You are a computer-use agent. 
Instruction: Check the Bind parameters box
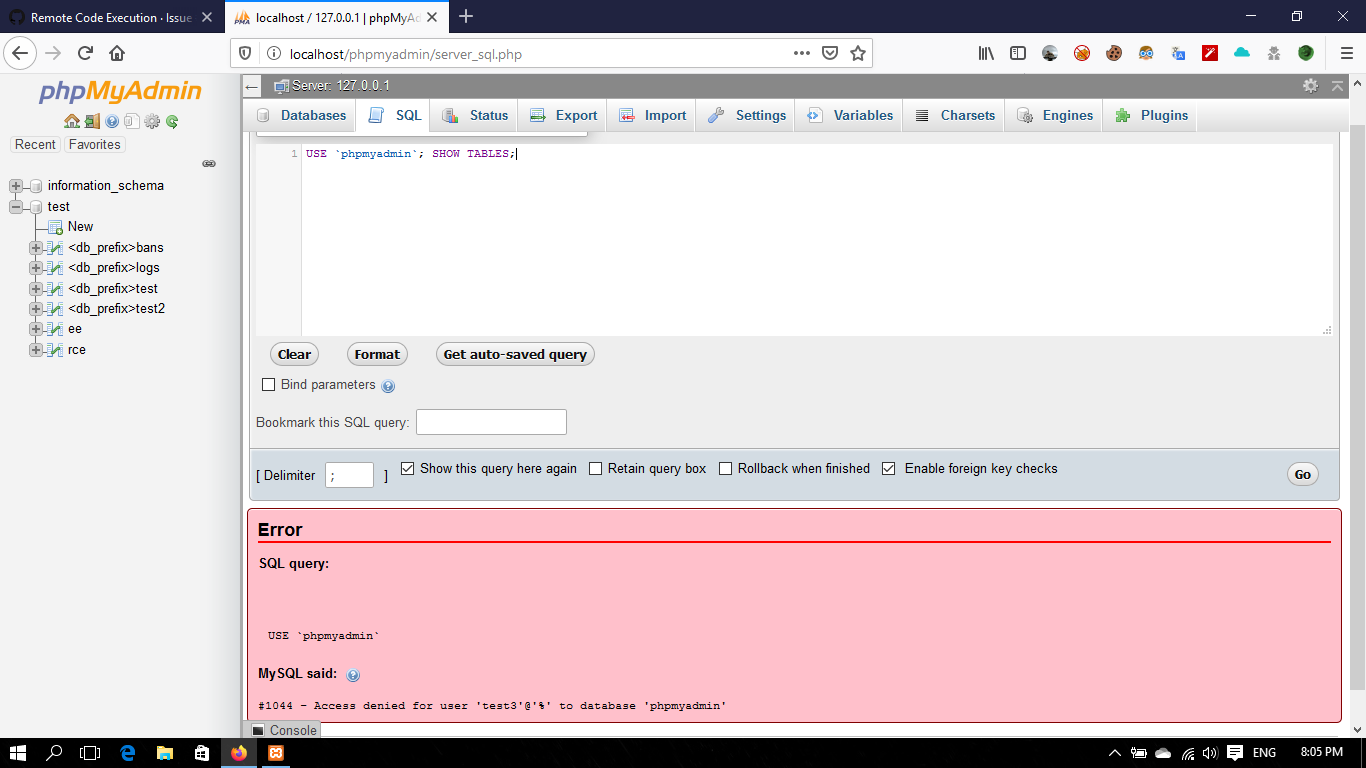tap(268, 384)
